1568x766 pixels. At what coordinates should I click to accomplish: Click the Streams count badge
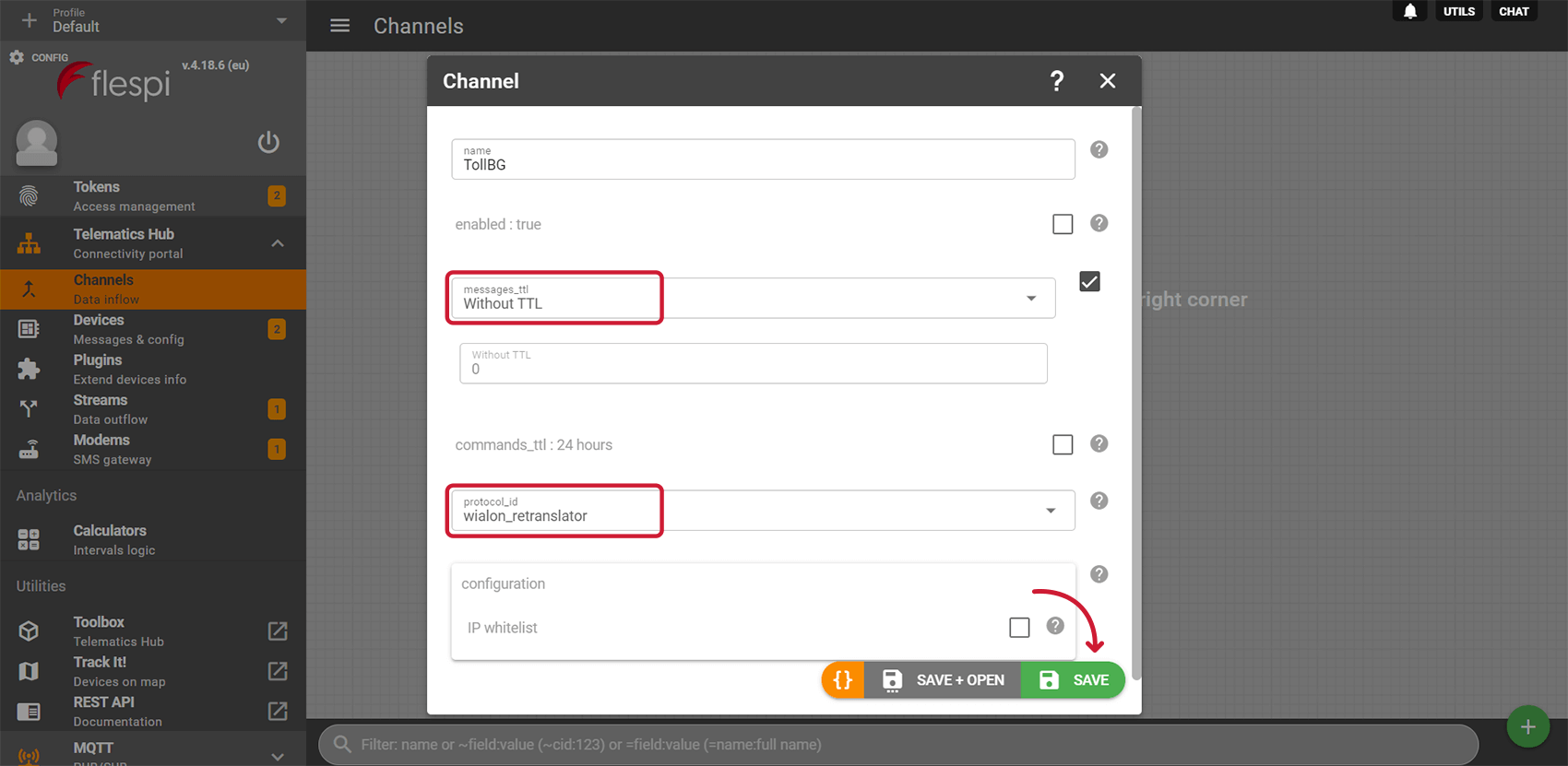277,409
